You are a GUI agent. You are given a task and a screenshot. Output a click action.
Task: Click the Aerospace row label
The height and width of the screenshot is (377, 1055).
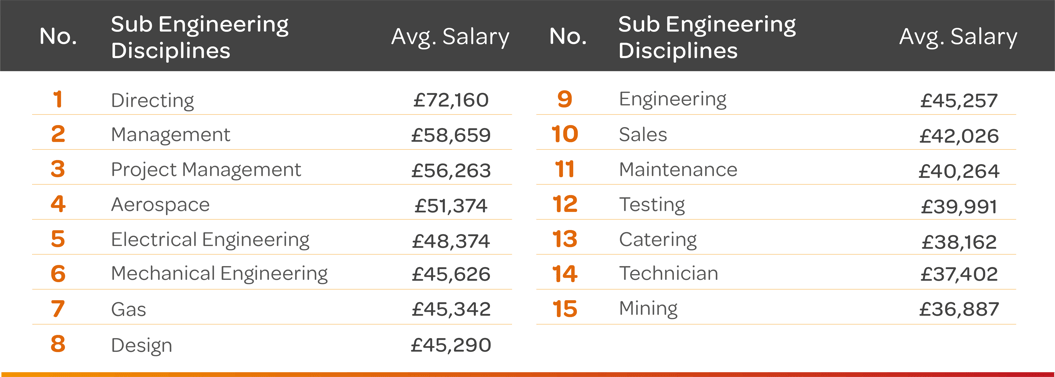click(x=160, y=205)
